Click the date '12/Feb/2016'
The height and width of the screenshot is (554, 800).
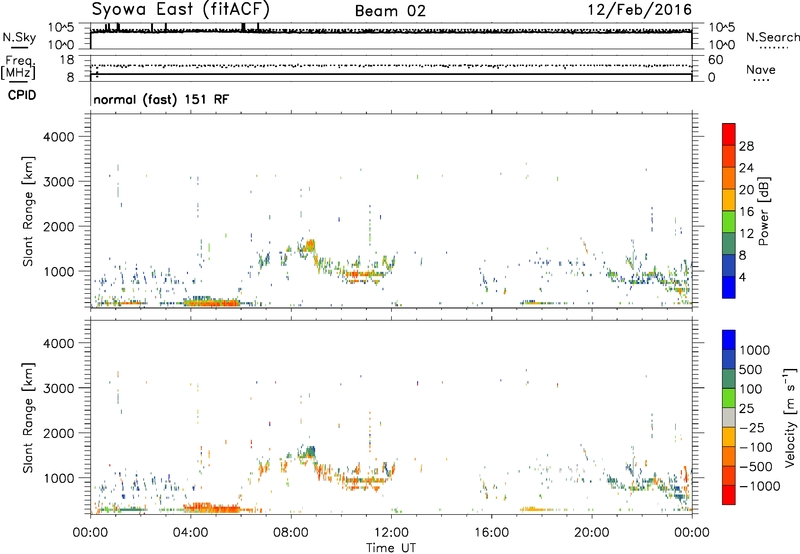tap(640, 10)
